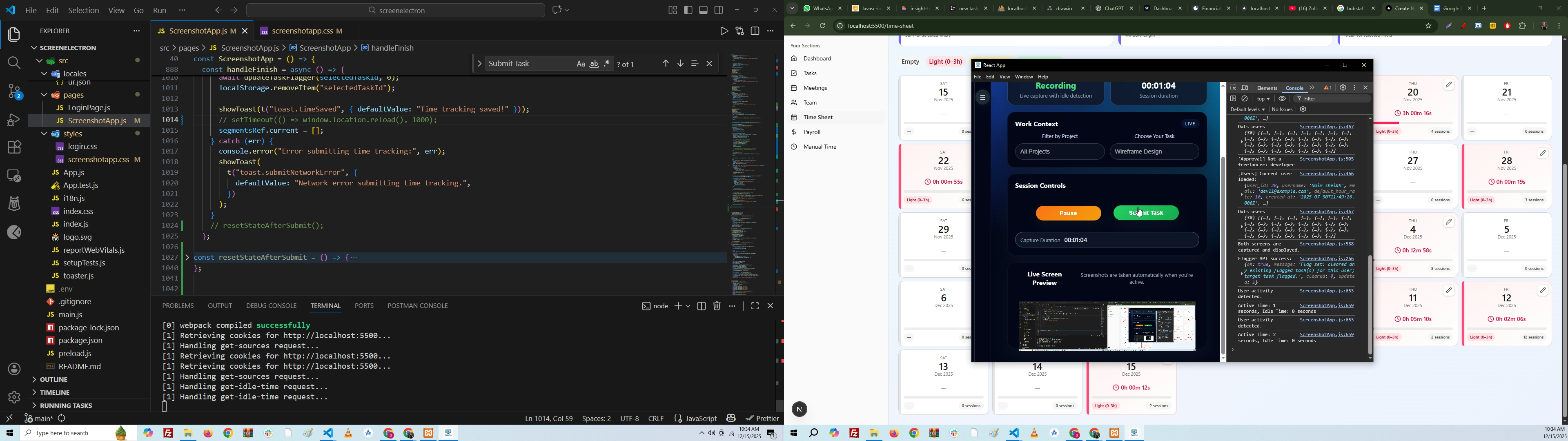Go to next find match arrow
The width and height of the screenshot is (1568, 441).
(x=681, y=63)
